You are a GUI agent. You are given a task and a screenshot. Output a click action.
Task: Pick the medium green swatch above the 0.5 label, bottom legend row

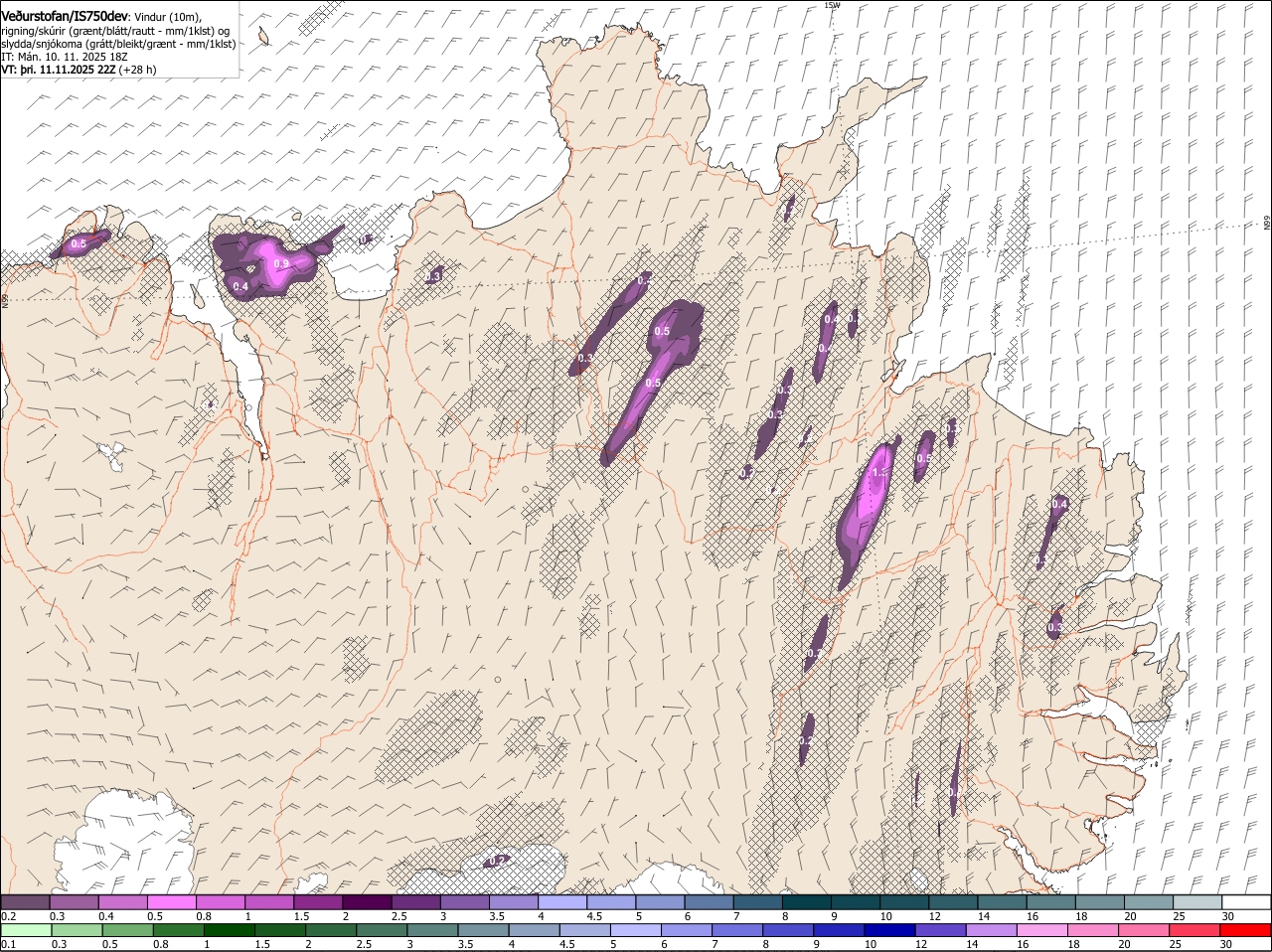[x=126, y=930]
